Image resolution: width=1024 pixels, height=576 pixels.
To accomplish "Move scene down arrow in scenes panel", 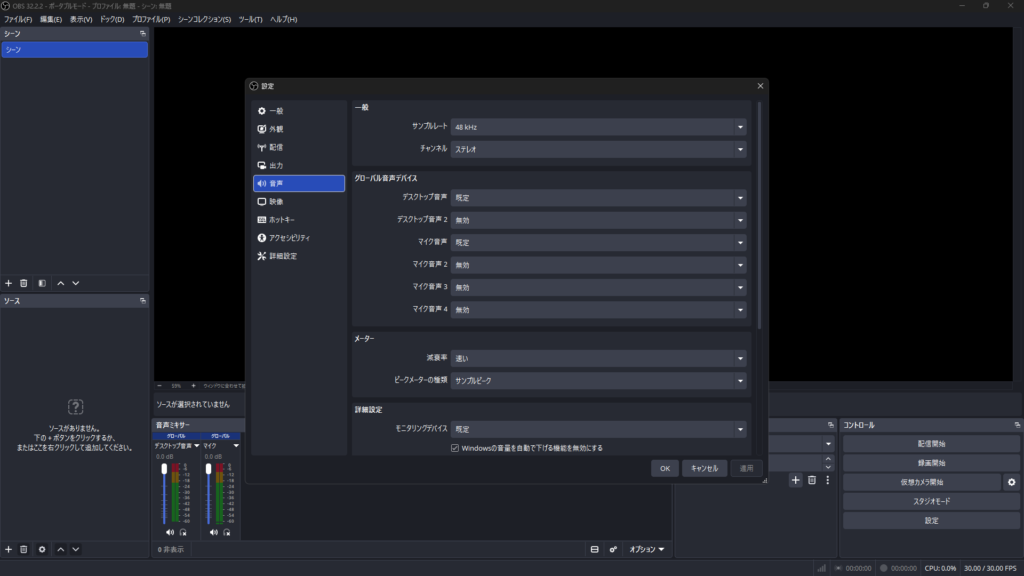I will pyautogui.click(x=76, y=283).
